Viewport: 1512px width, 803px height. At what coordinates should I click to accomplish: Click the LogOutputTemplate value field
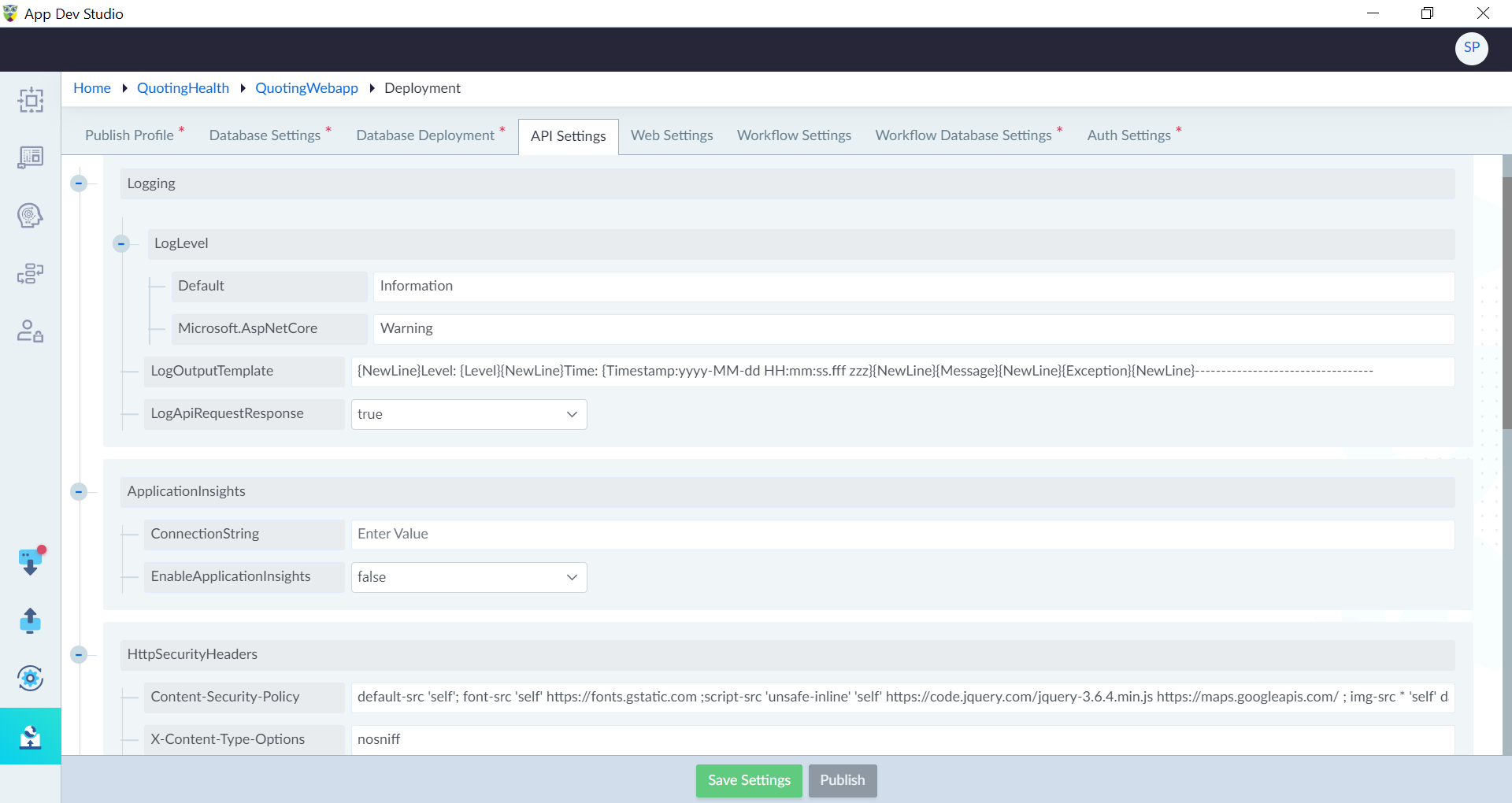tap(902, 372)
